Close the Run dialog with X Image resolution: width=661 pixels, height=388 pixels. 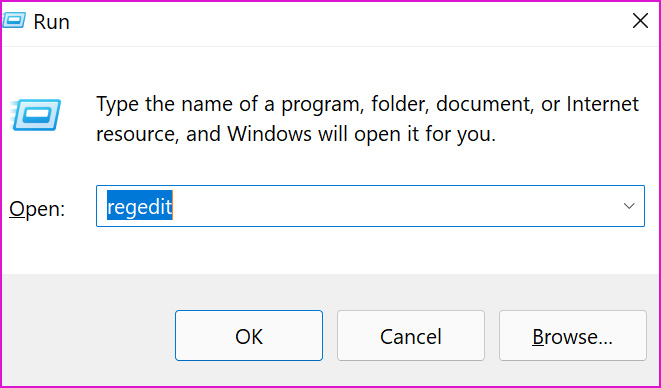[x=640, y=21]
